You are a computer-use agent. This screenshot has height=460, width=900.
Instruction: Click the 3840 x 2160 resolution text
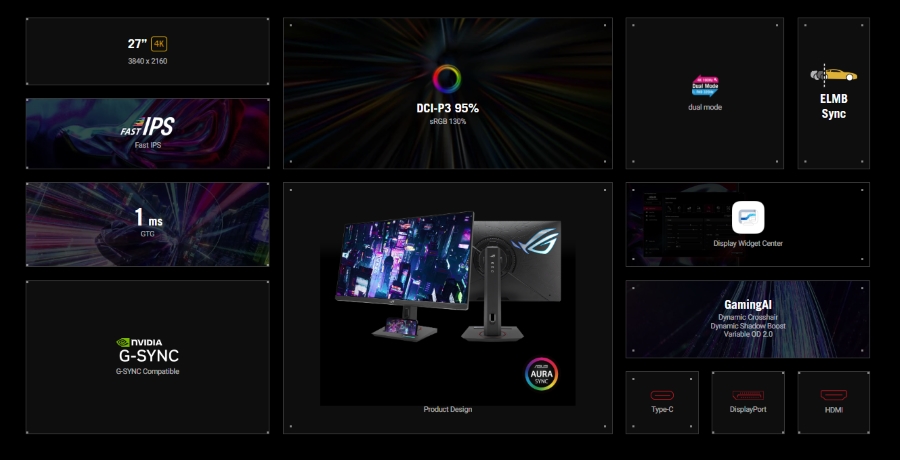point(147,61)
